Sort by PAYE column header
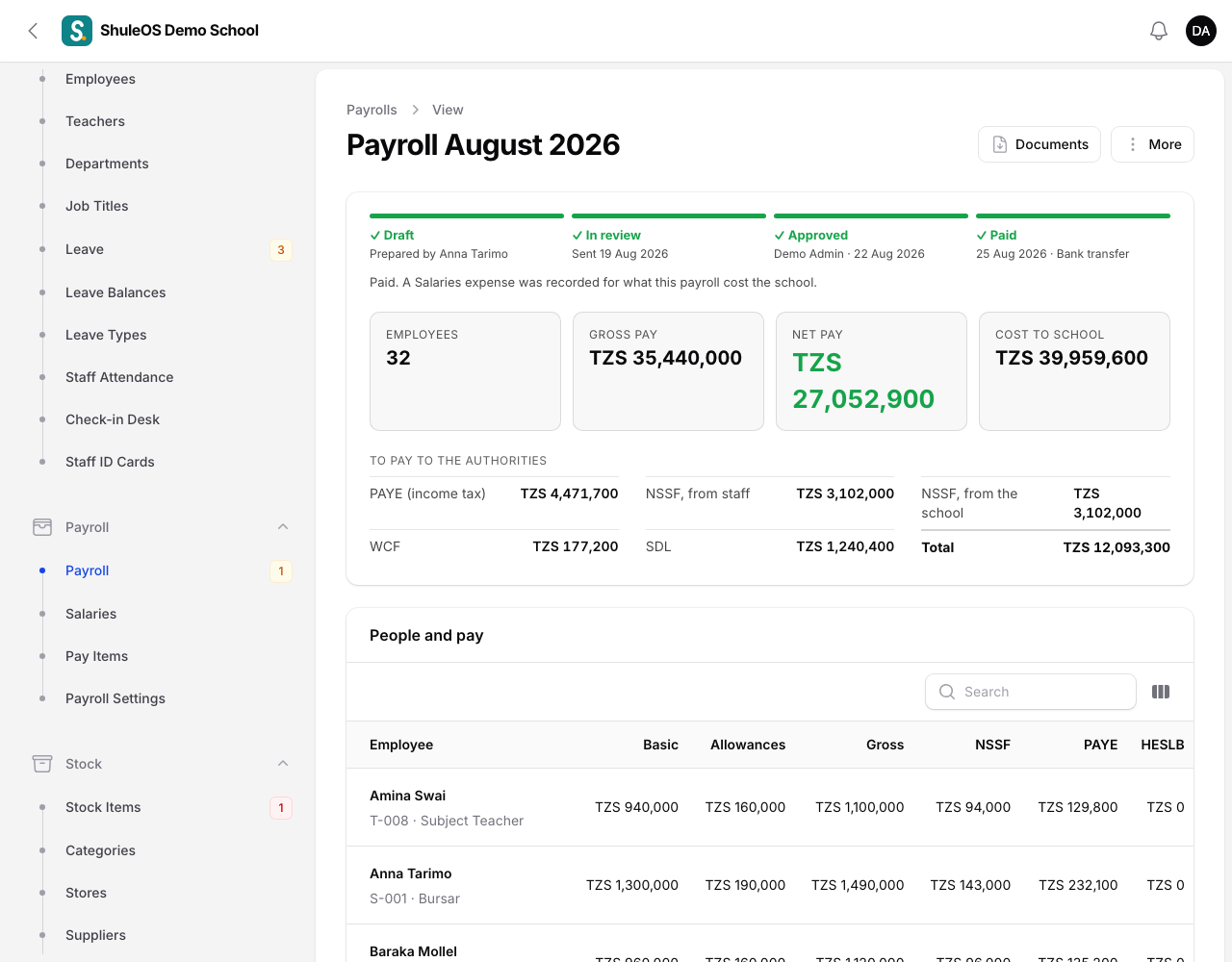The image size is (1232, 962). tap(1100, 745)
